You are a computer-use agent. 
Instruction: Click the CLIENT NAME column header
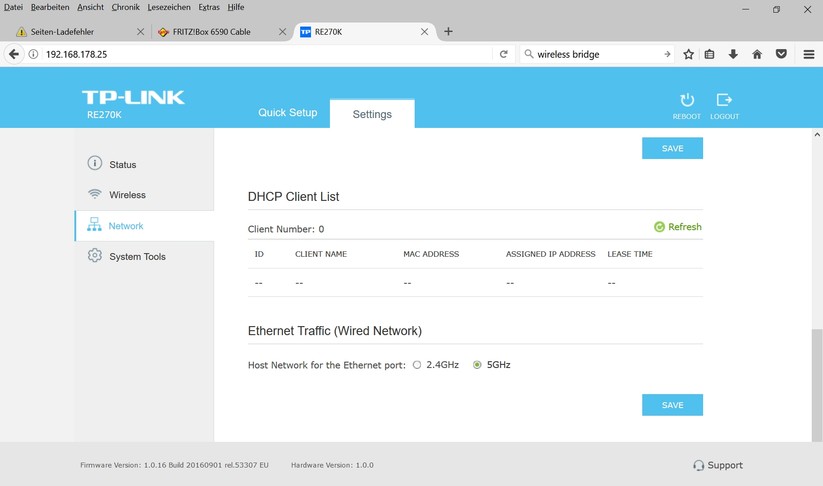tap(321, 254)
